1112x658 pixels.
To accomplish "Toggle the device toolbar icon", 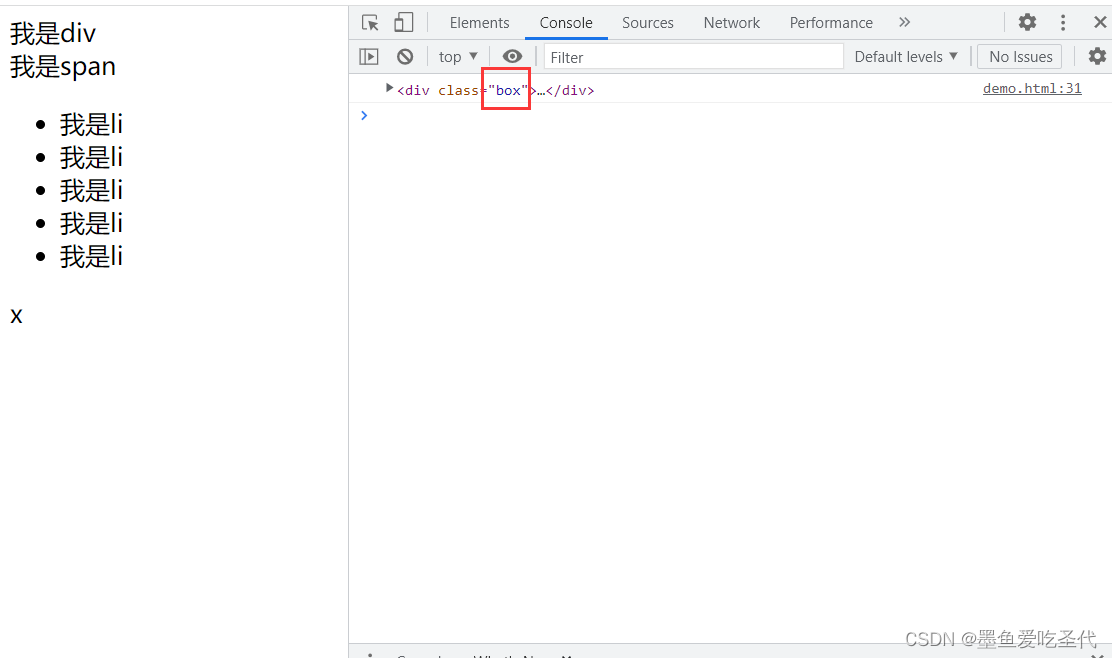I will pyautogui.click(x=404, y=23).
